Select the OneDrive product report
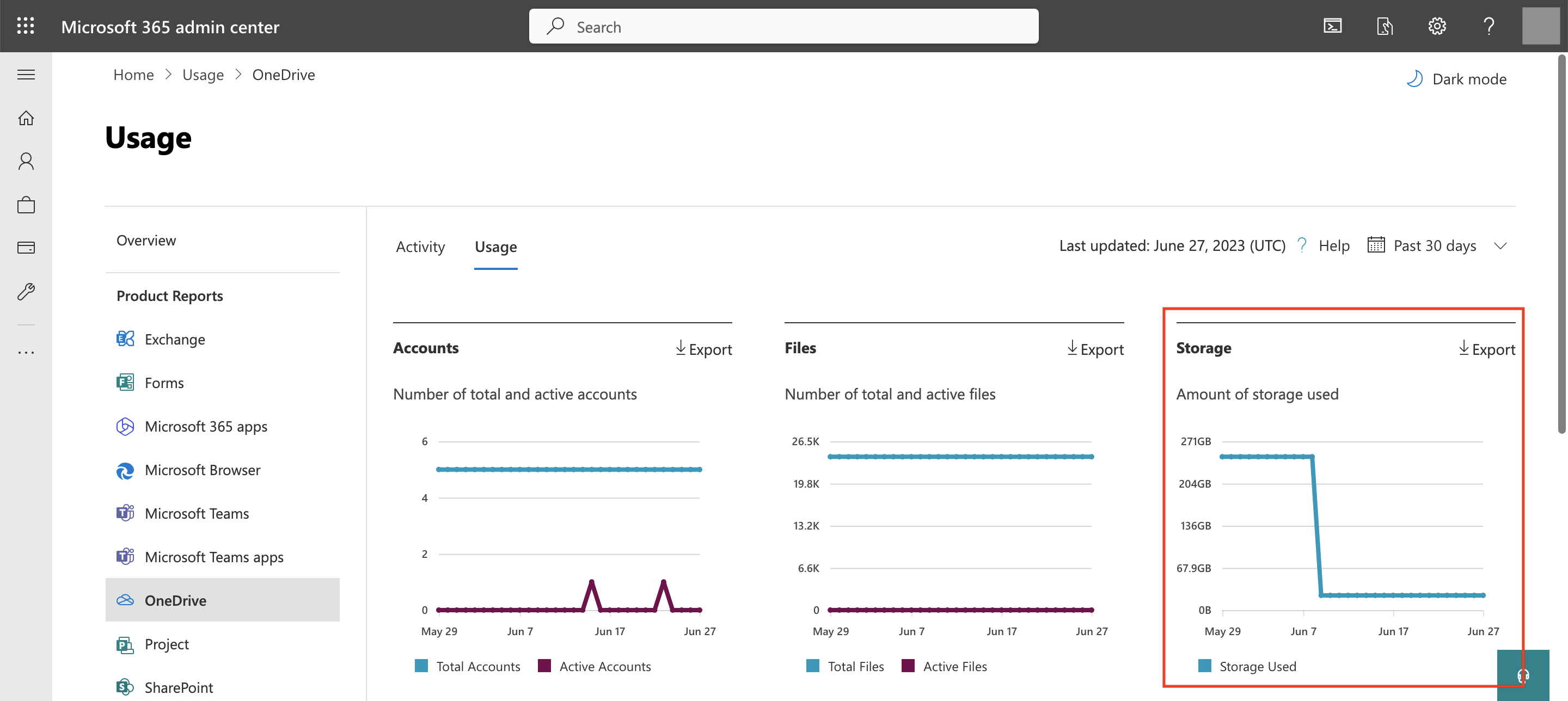 tap(222, 600)
